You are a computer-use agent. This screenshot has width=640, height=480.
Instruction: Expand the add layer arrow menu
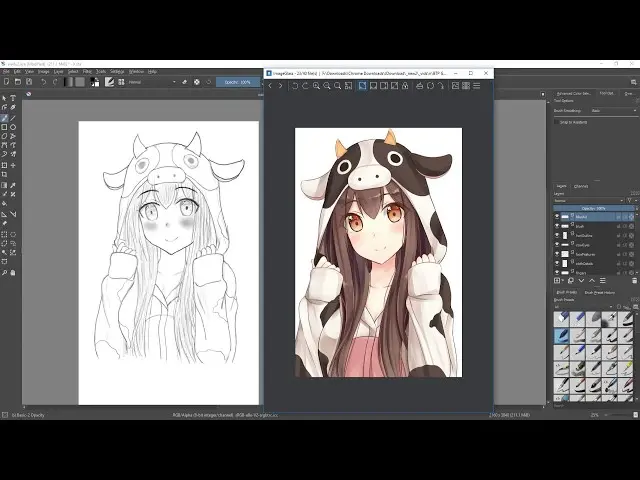563,281
